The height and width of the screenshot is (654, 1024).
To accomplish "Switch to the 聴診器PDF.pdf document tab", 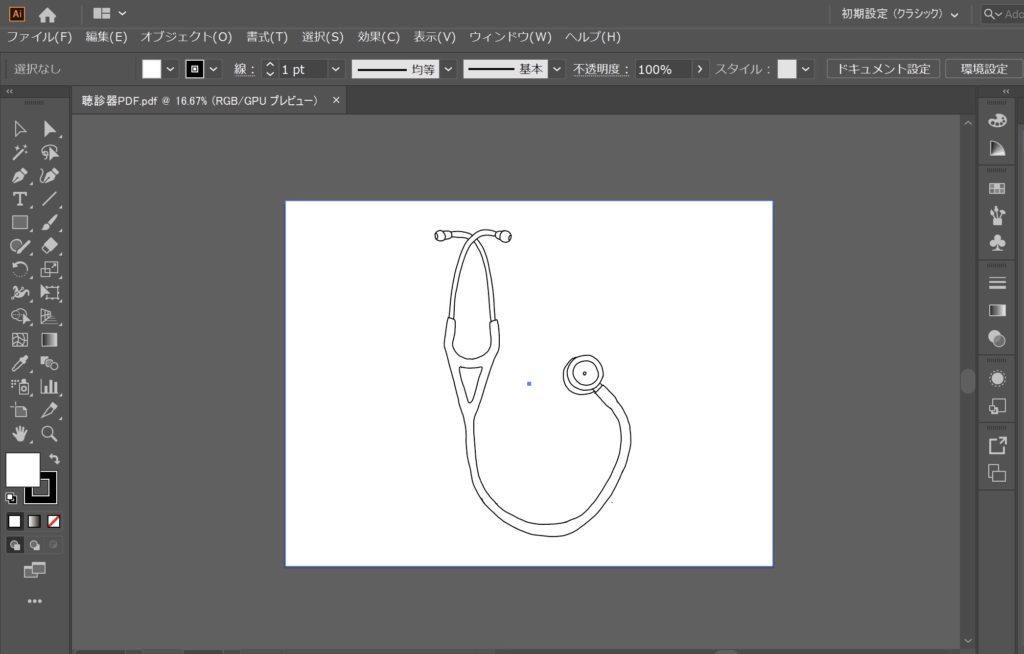I will point(200,101).
